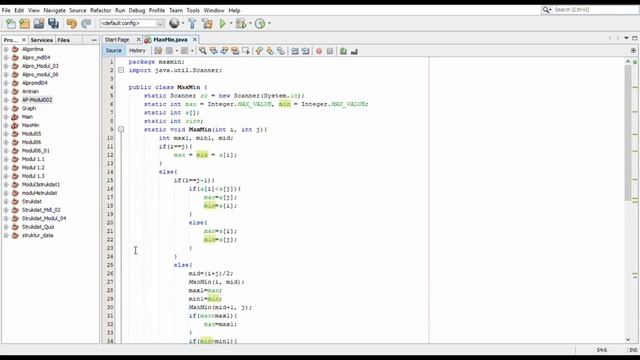Image resolution: width=640 pixels, height=360 pixels.
Task: Click the Undo arrow icon
Action: 72,24
